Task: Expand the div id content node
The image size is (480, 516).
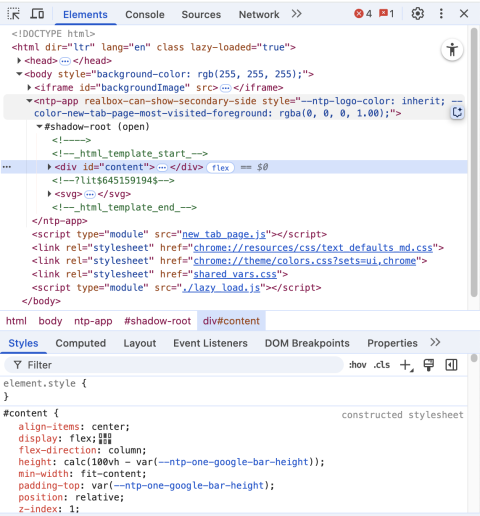Action: coord(49,167)
